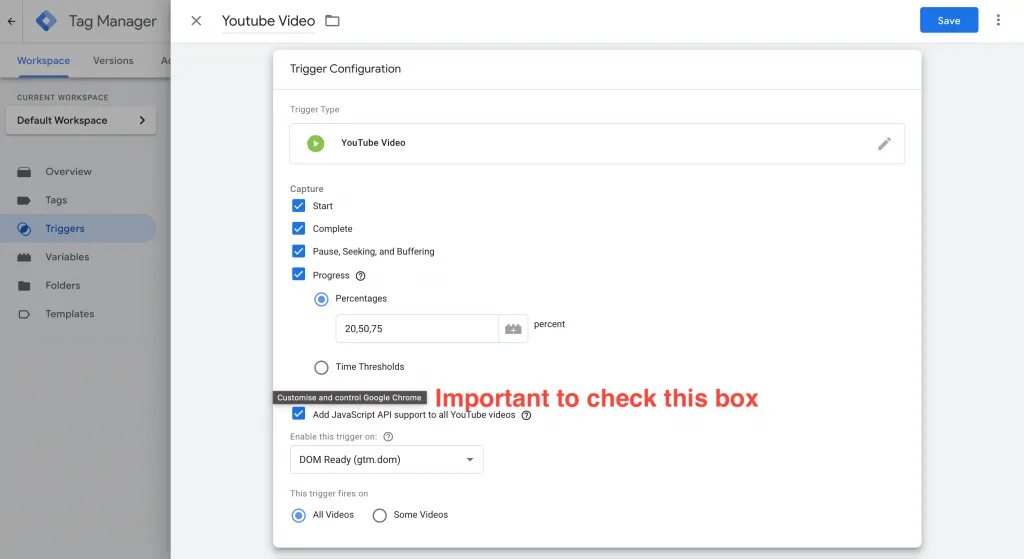The height and width of the screenshot is (559, 1024).
Task: Toggle the Progress checkbox
Action: 298,274
